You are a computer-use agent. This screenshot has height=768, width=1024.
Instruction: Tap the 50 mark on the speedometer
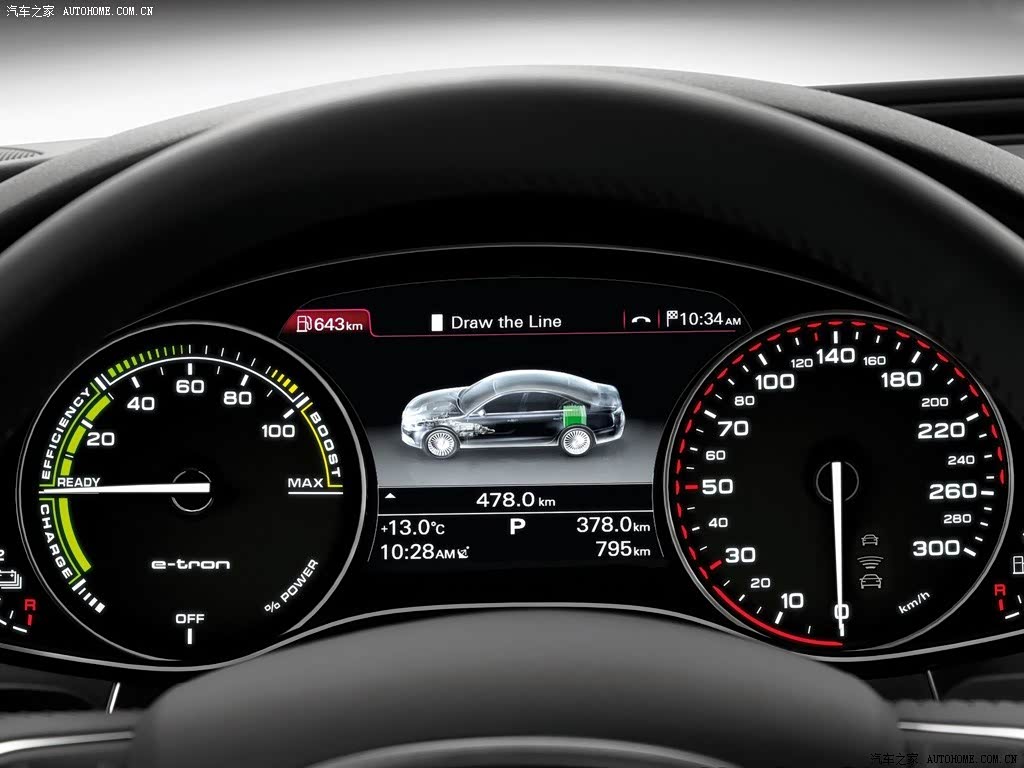click(x=717, y=487)
